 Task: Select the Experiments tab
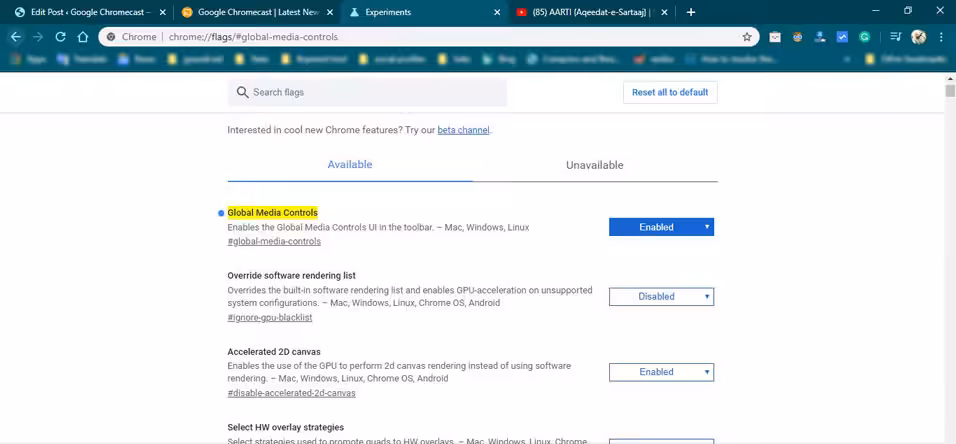click(423, 12)
